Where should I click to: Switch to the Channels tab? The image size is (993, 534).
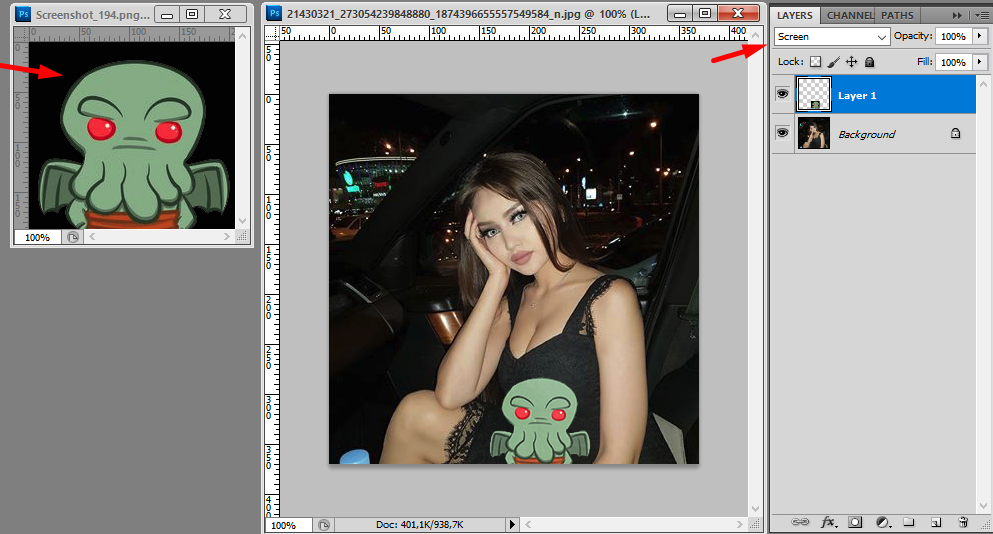point(849,15)
